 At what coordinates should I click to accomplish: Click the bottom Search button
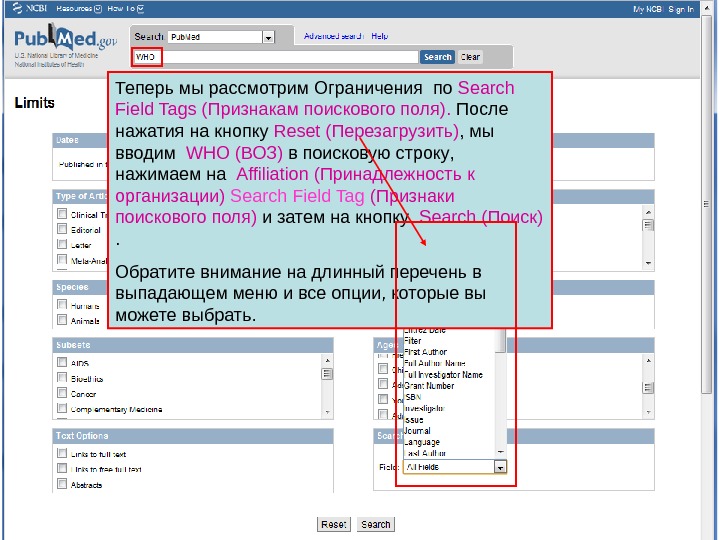point(376,524)
